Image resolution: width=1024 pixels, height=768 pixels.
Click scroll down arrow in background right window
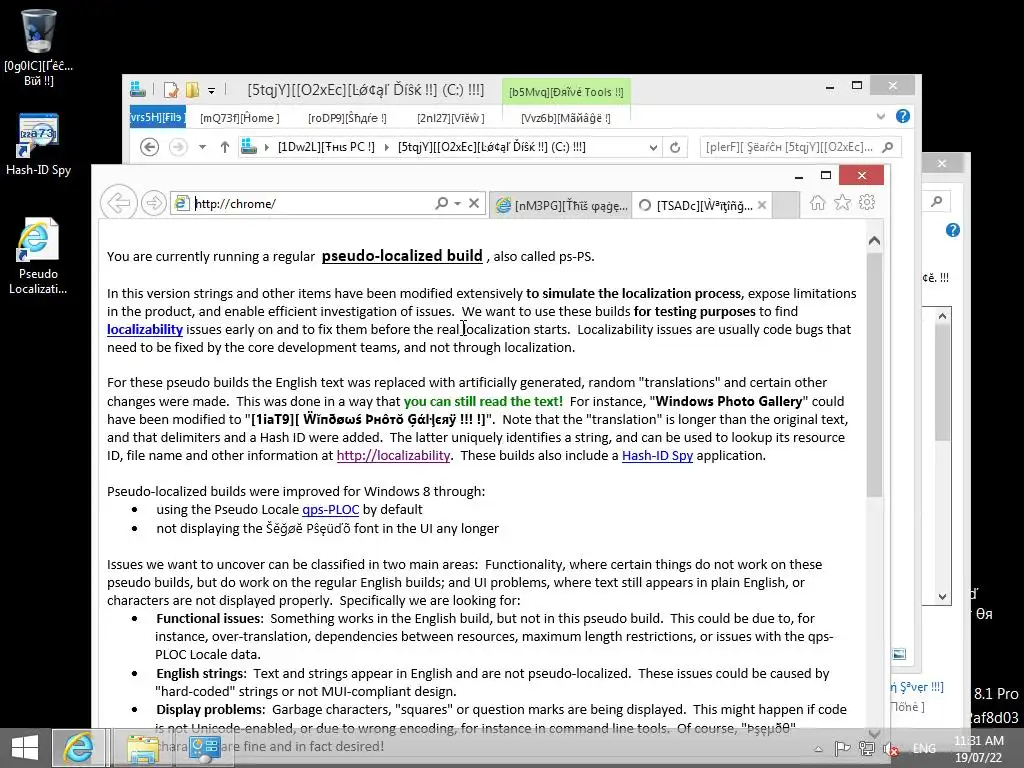point(942,596)
